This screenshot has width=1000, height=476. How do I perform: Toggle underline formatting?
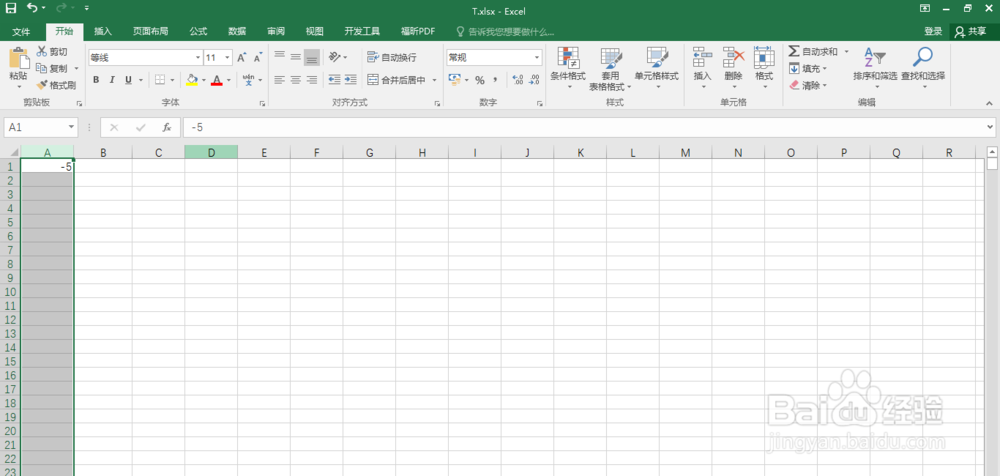[128, 80]
